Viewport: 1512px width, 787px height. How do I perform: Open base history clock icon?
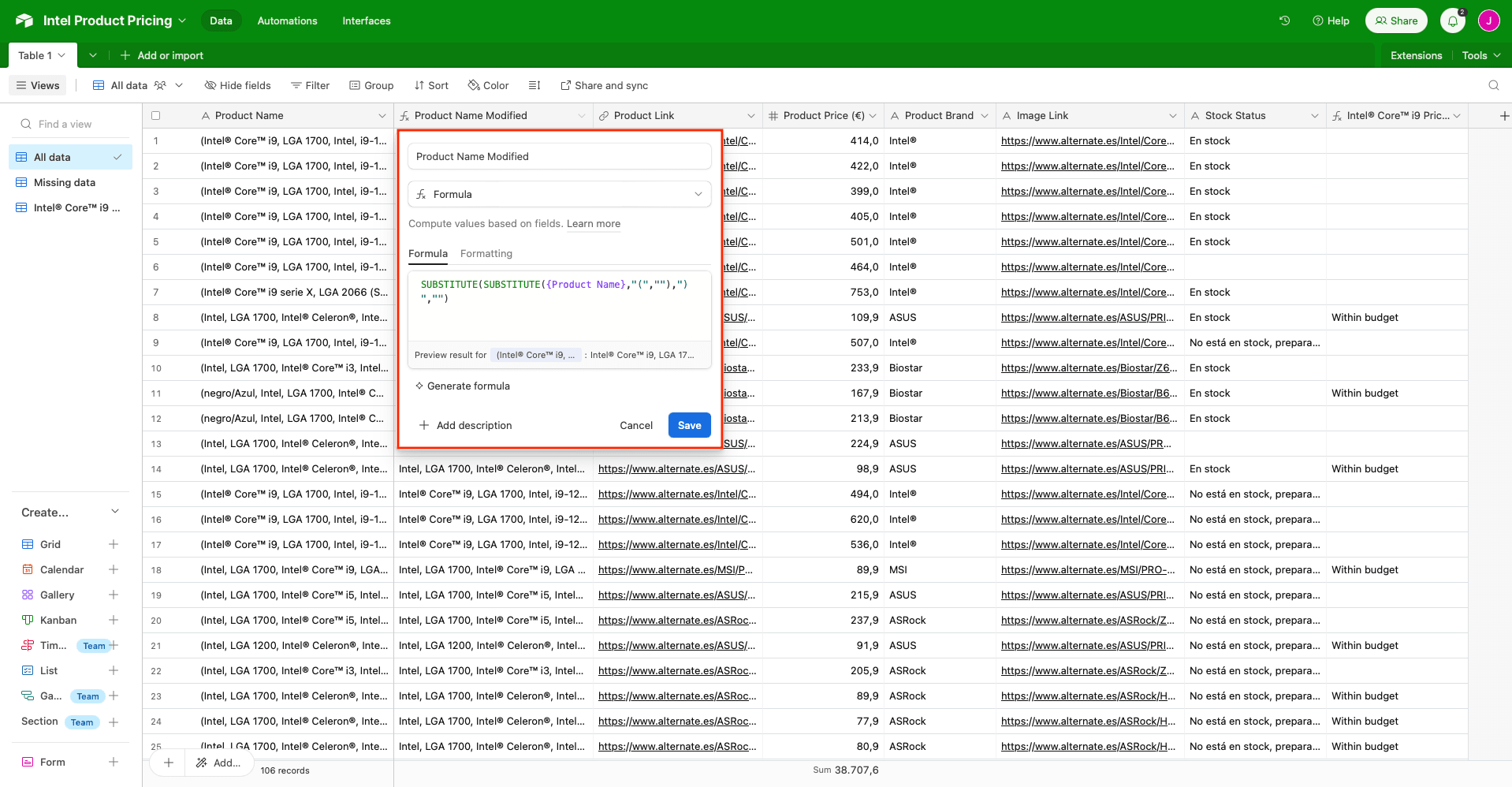(x=1284, y=21)
